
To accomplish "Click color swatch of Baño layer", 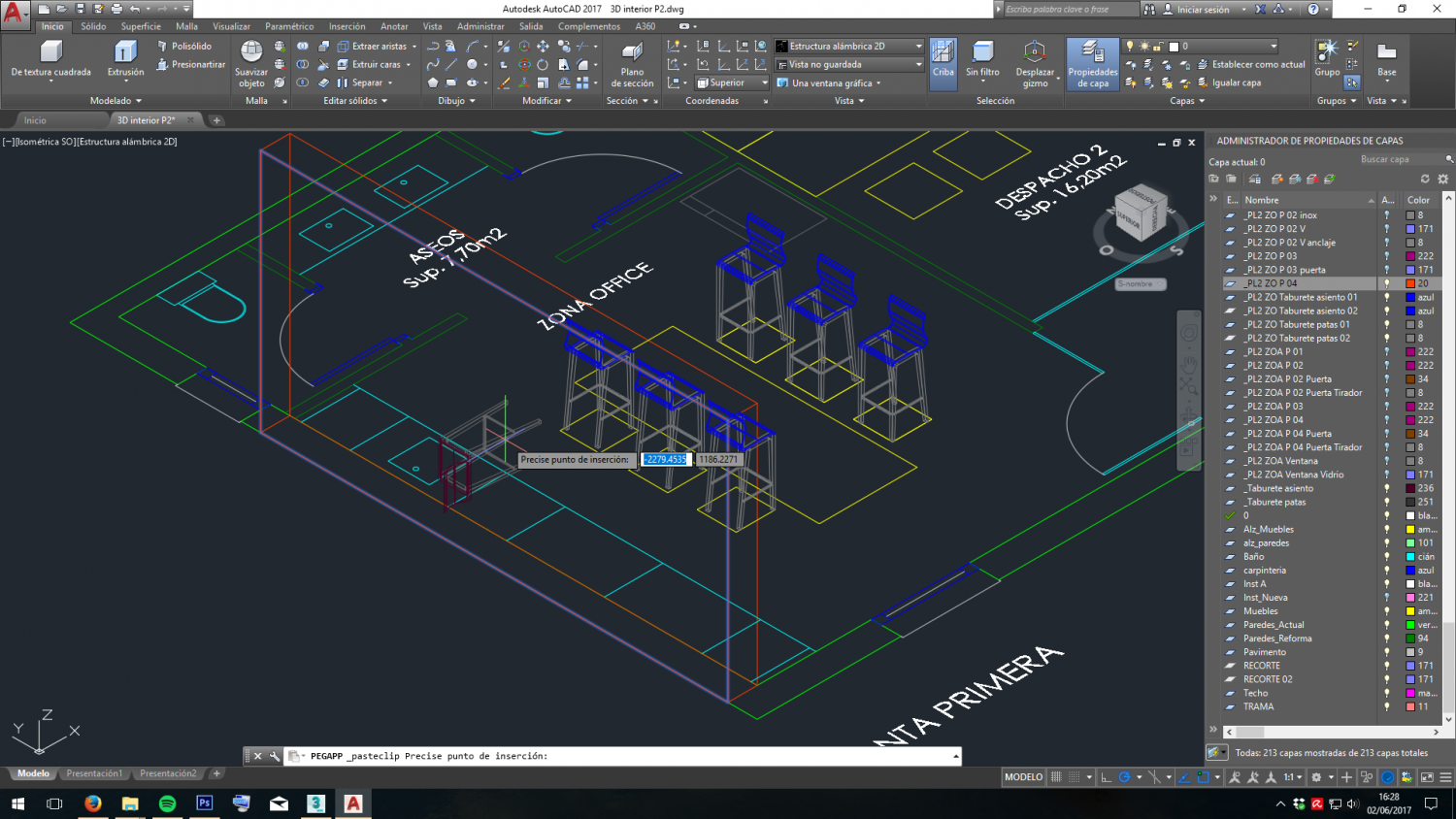I will pyautogui.click(x=1410, y=556).
